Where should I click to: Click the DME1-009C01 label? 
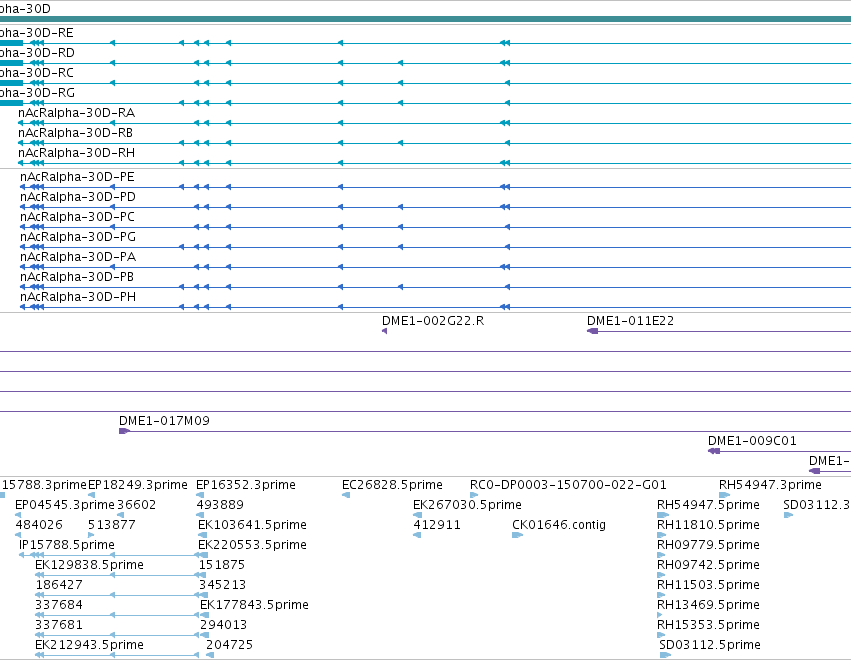pos(752,441)
